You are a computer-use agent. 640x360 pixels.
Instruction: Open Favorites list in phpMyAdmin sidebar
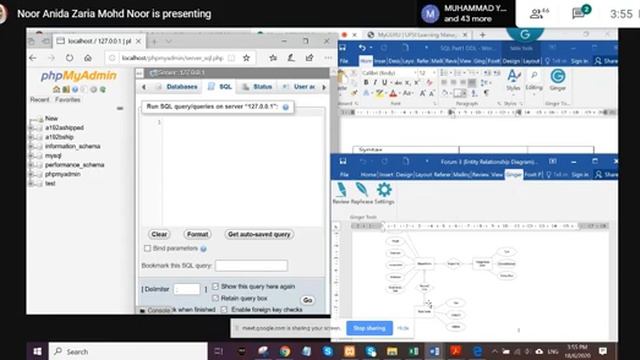click(x=68, y=100)
